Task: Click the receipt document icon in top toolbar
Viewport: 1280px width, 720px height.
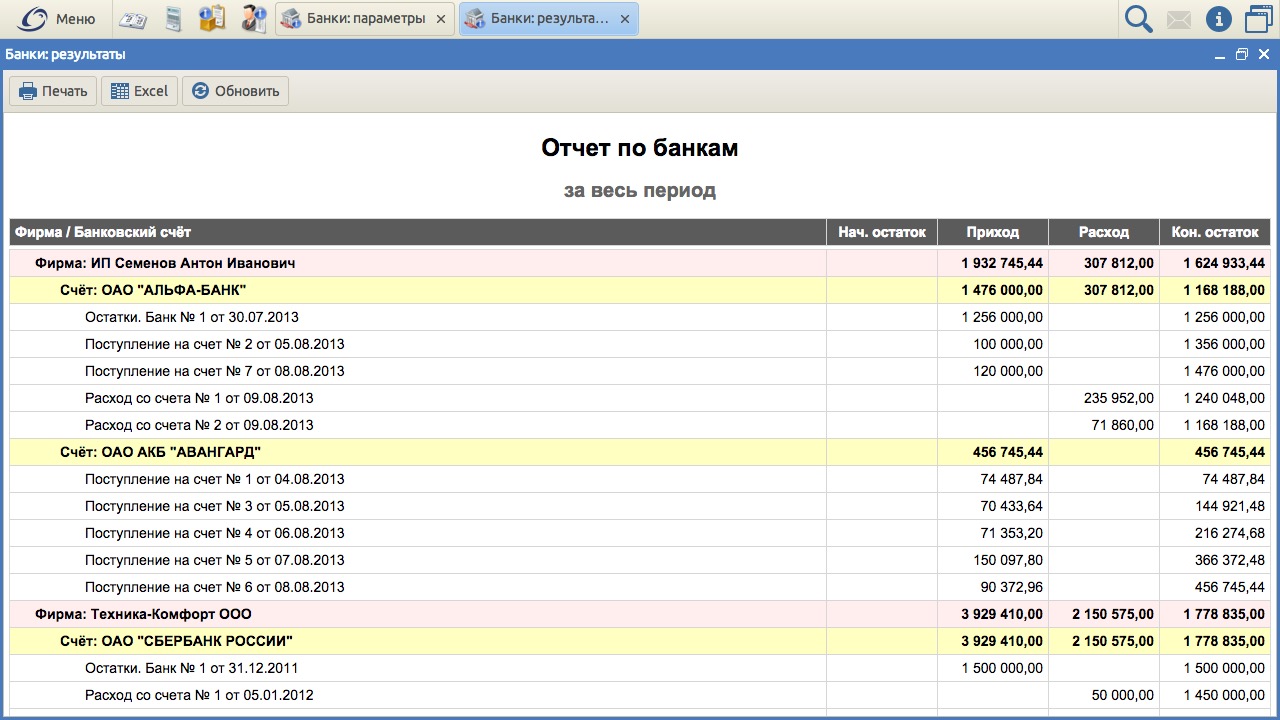Action: click(x=174, y=19)
